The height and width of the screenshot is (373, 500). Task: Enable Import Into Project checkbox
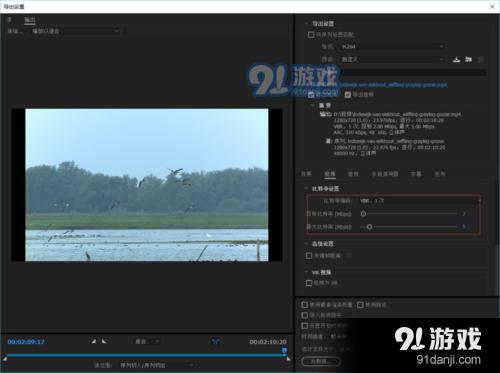(304, 315)
